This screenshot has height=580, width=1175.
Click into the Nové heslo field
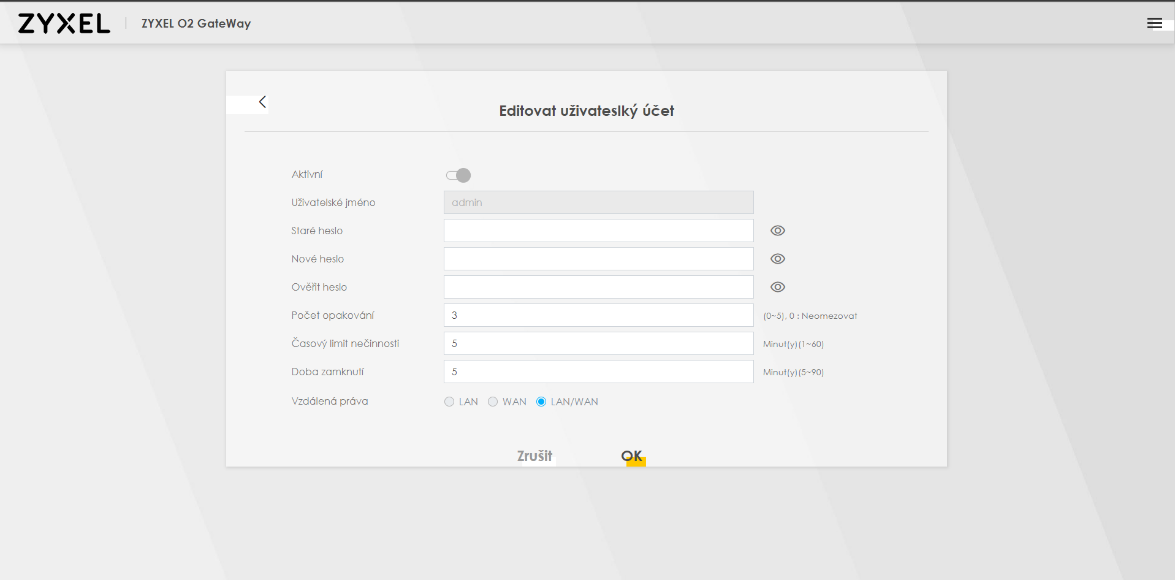598,259
